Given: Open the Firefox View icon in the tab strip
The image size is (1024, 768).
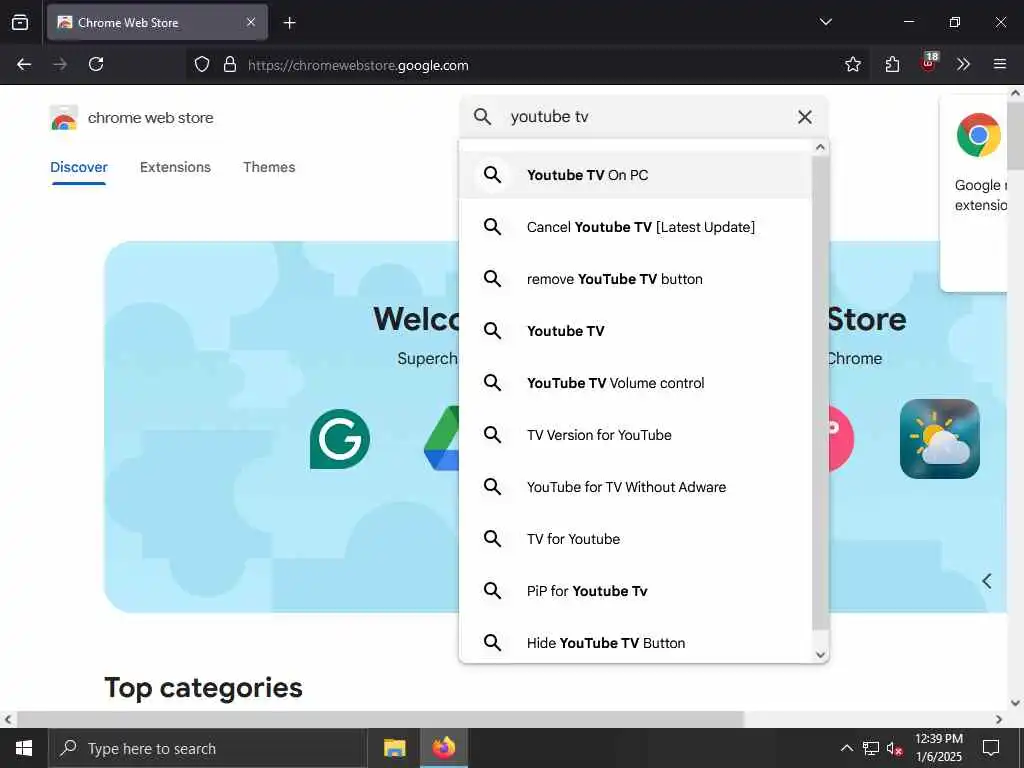Looking at the screenshot, I should 20,22.
